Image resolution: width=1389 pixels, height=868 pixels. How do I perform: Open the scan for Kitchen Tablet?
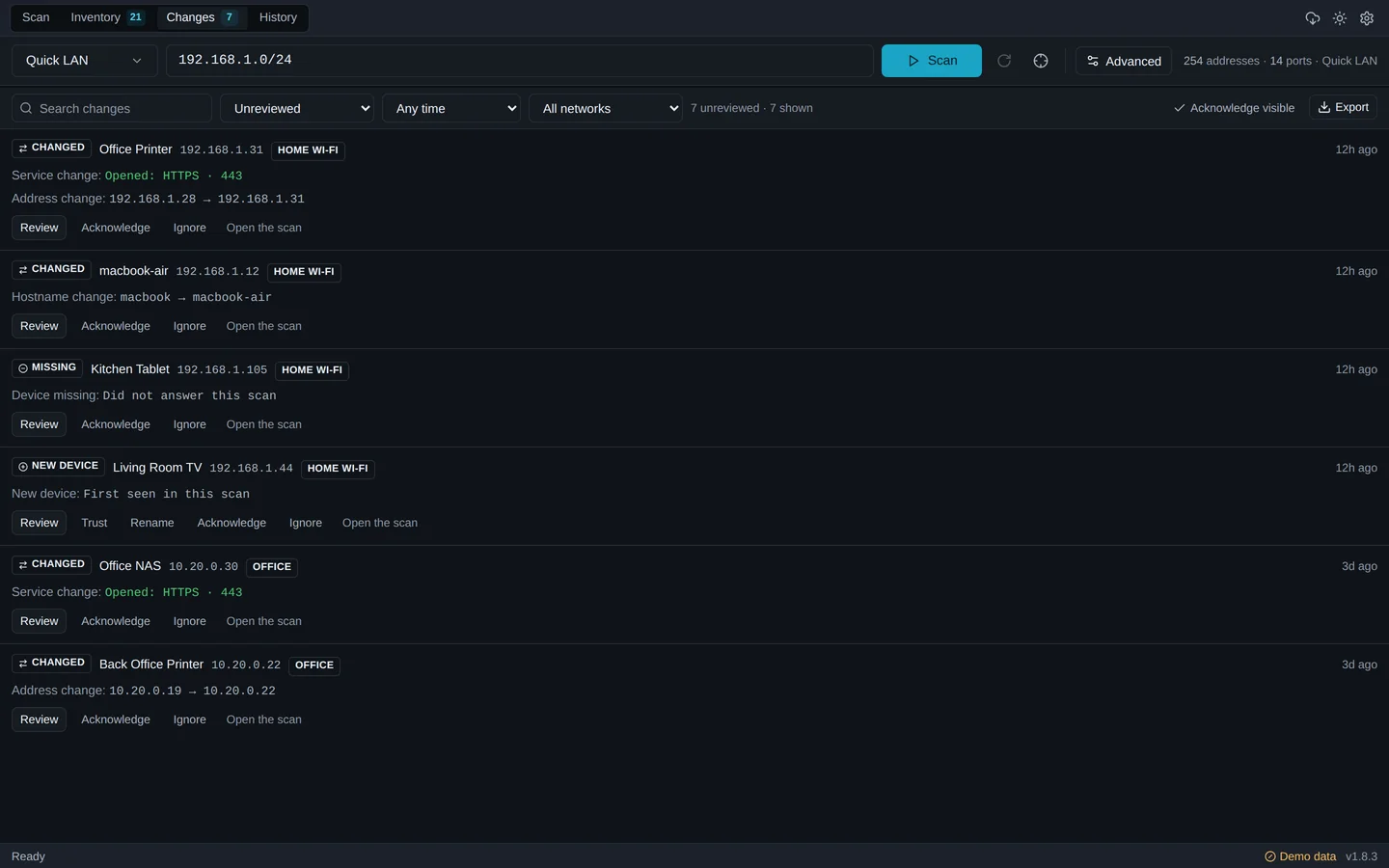[x=264, y=424]
